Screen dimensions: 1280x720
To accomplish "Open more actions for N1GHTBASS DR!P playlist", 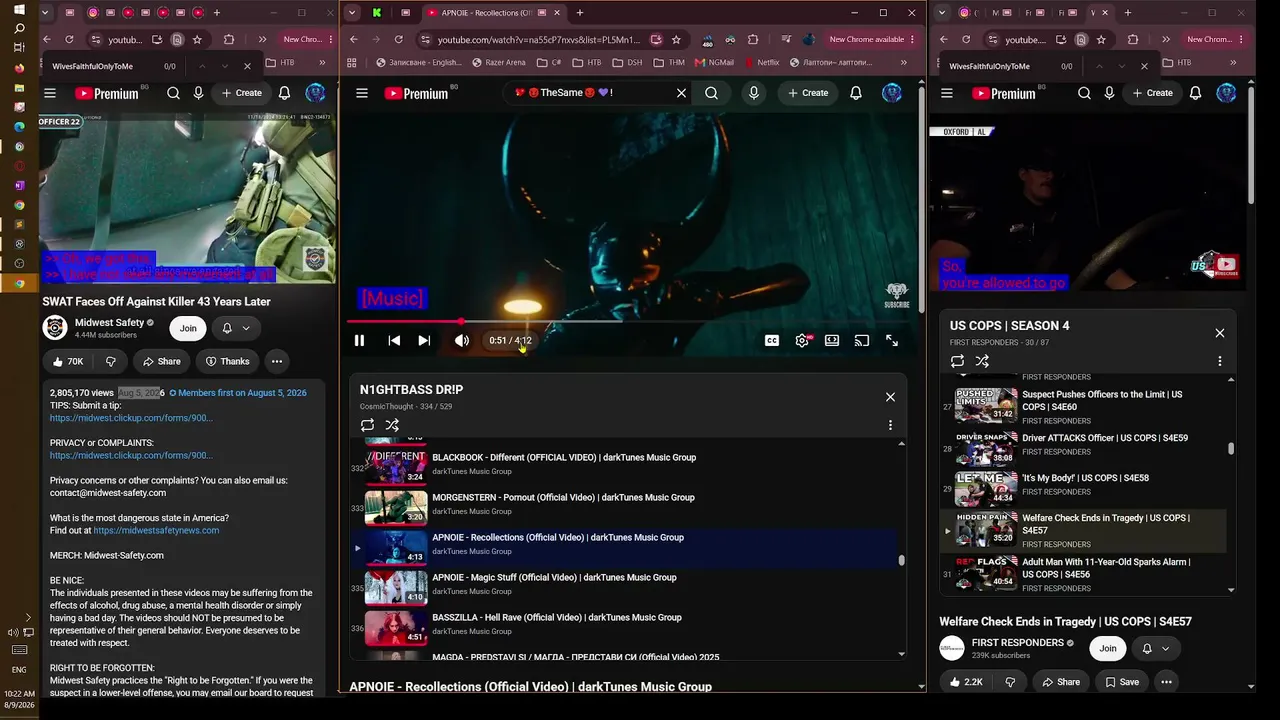I will [890, 425].
